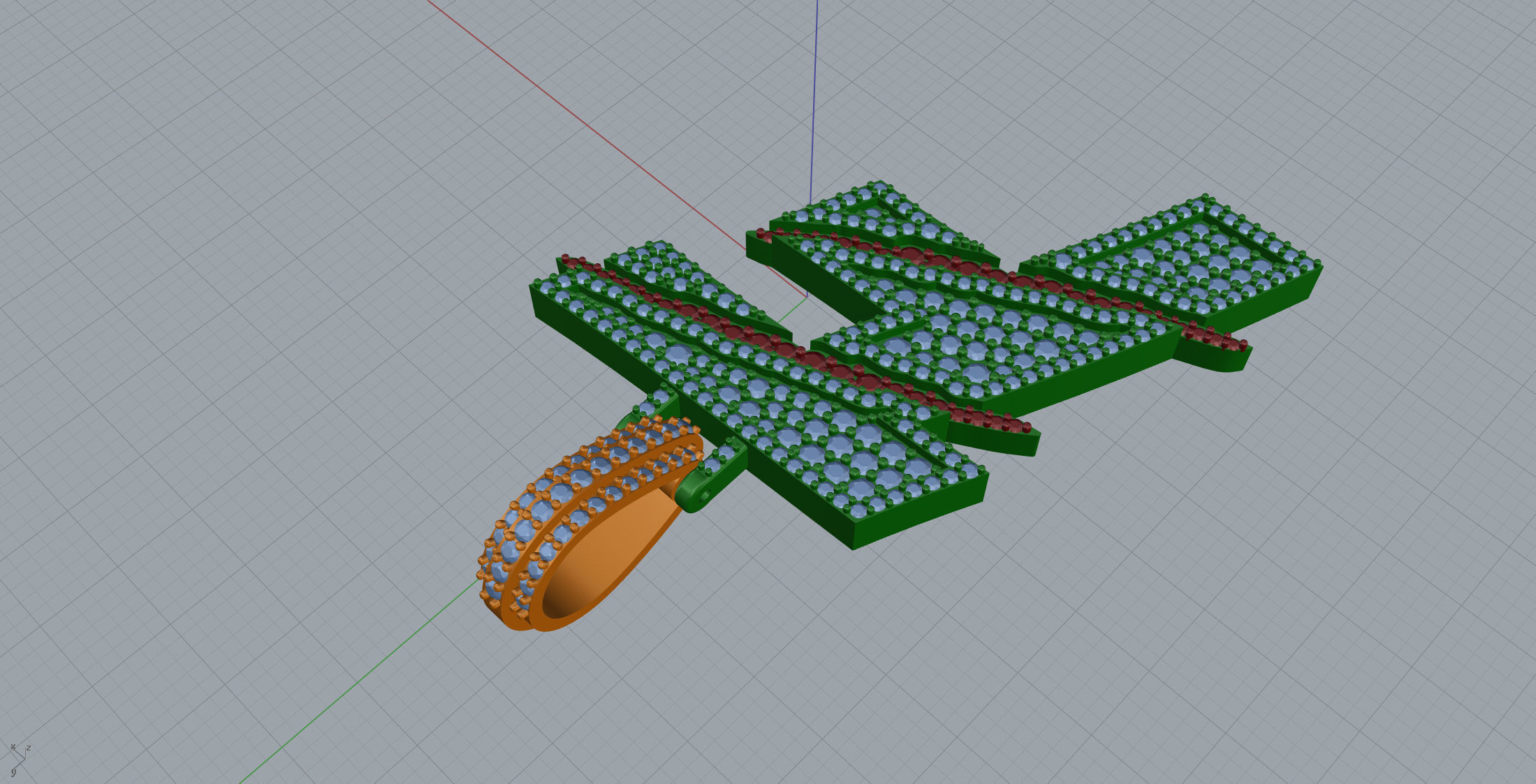Screen dimensions: 1536x784
Task: Click the green Y axis line on the grid
Action: [x=361, y=681]
